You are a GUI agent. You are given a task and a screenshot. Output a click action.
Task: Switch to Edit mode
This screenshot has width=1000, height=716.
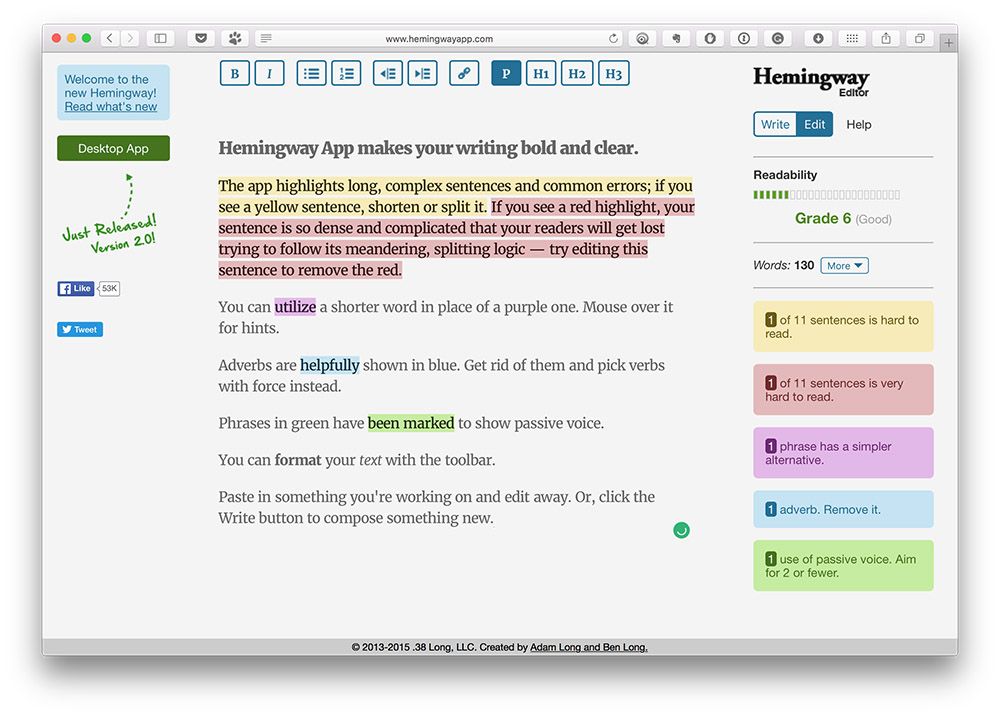click(814, 124)
